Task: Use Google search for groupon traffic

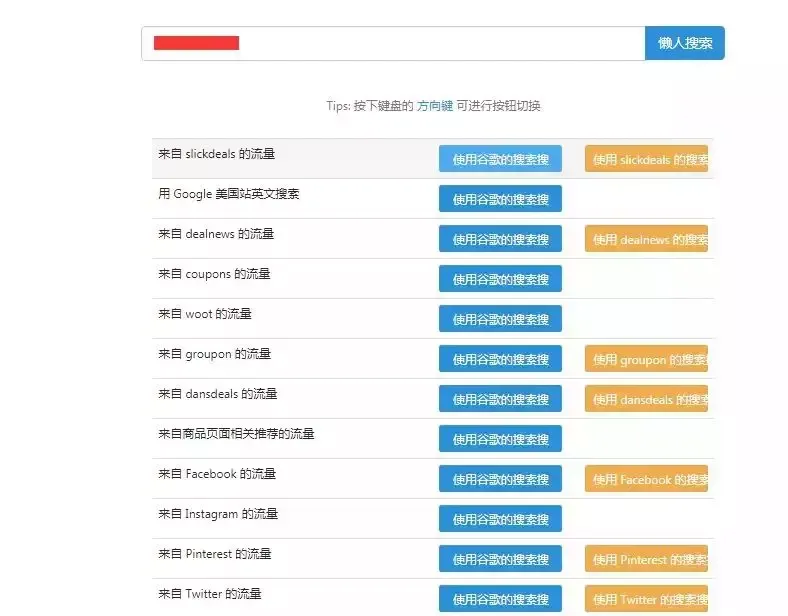Action: 500,359
